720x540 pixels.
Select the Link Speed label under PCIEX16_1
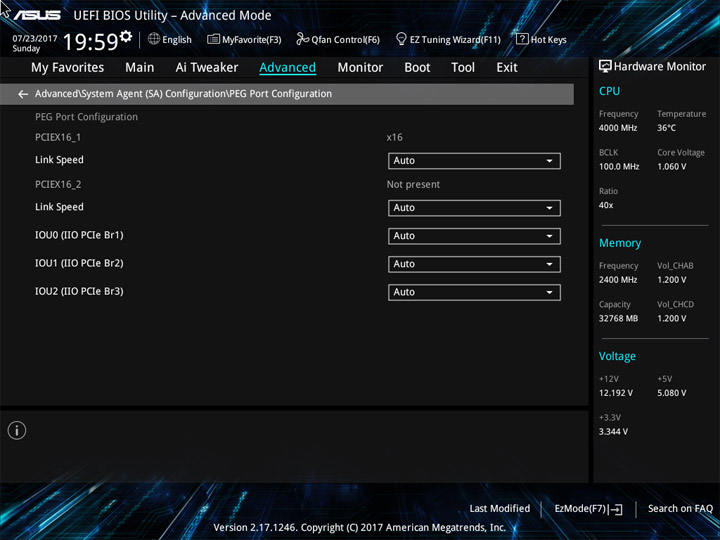[59, 160]
